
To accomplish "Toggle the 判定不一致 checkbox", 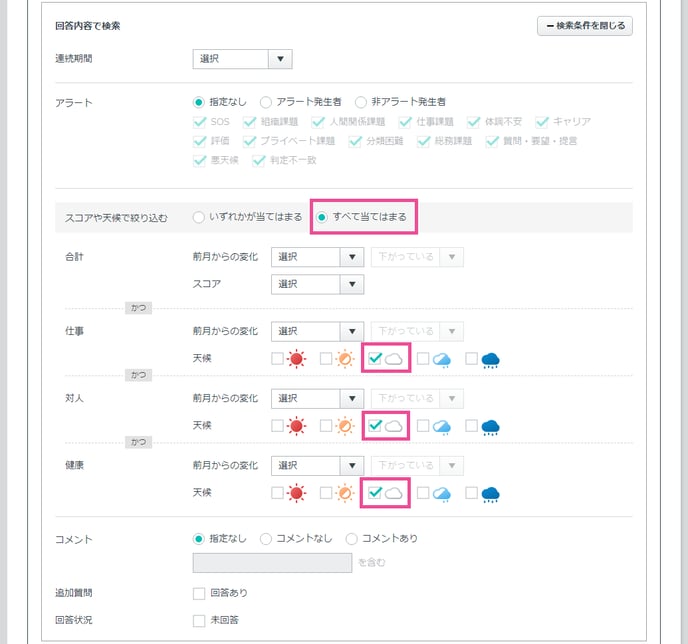I will point(259,160).
